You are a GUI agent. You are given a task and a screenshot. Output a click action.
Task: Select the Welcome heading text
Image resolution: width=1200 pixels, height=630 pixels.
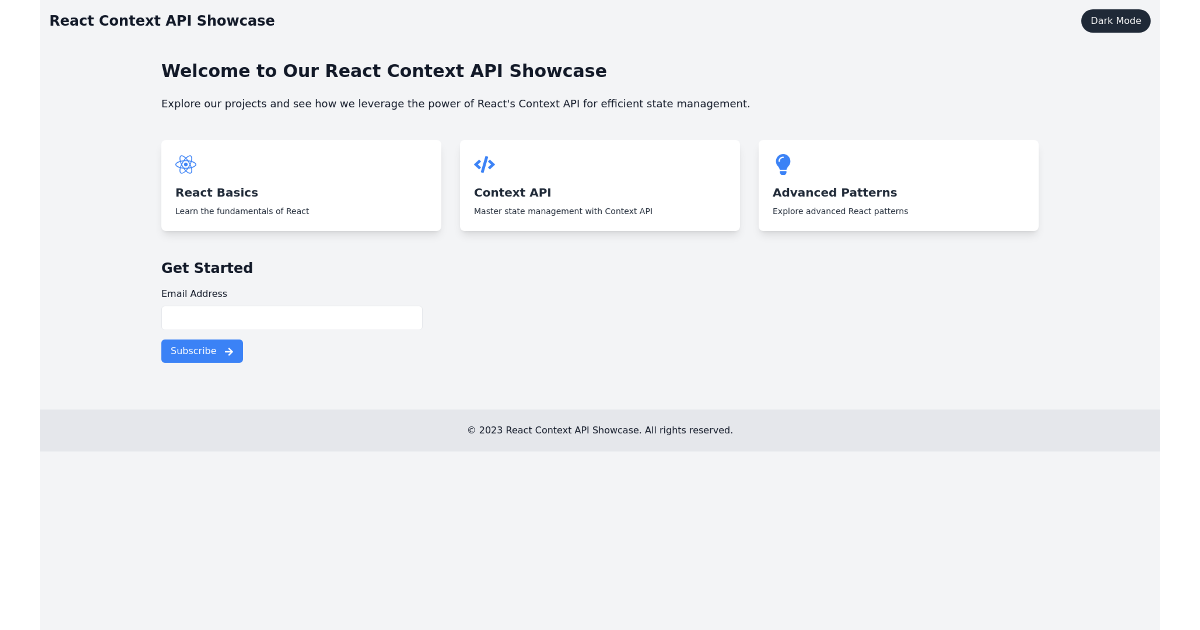tap(384, 71)
